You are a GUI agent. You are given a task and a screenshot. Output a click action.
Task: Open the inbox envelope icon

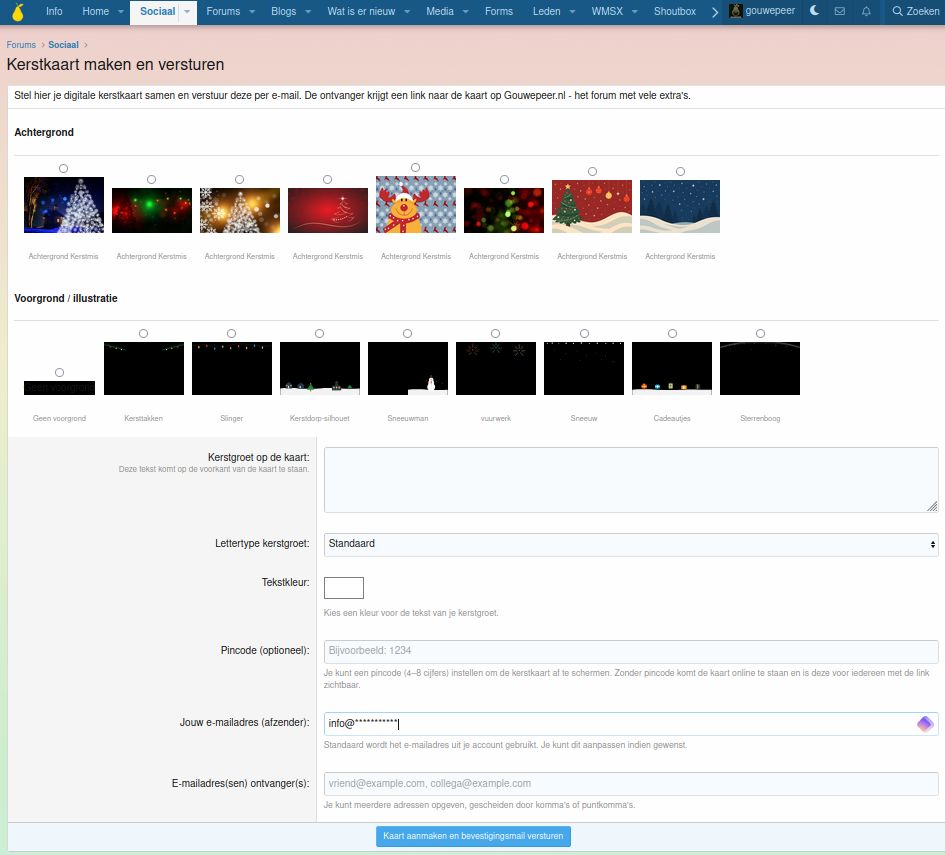[x=840, y=11]
